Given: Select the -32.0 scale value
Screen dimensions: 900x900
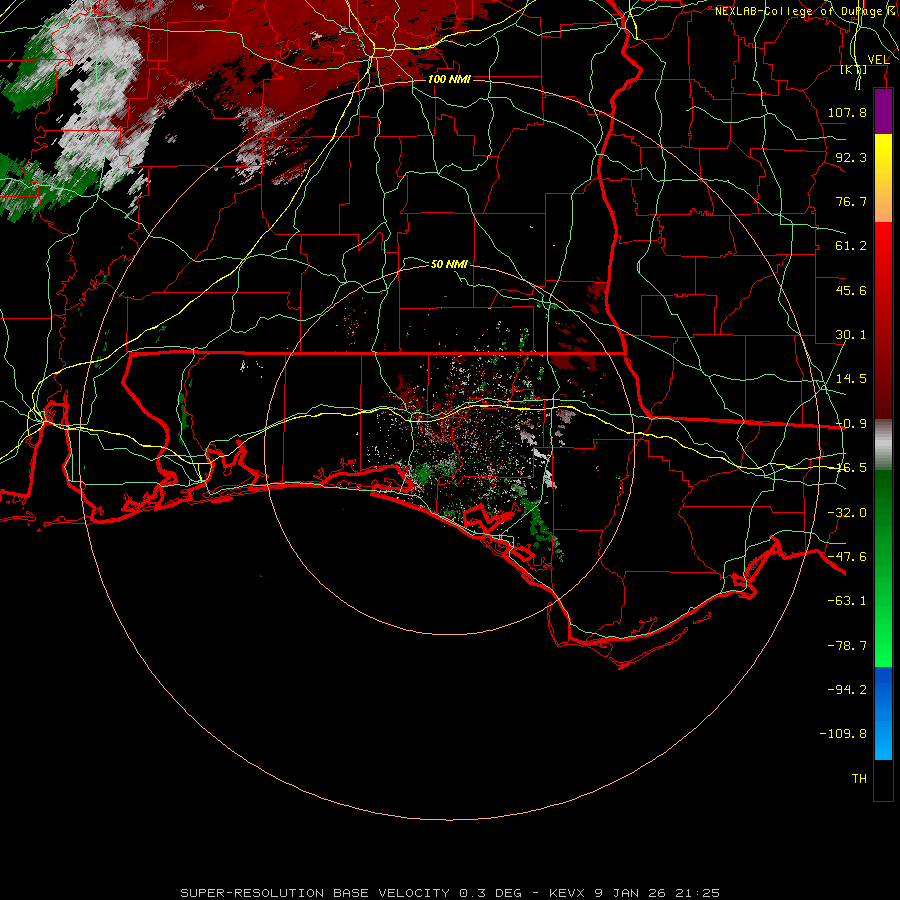Looking at the screenshot, I should click(x=847, y=513).
